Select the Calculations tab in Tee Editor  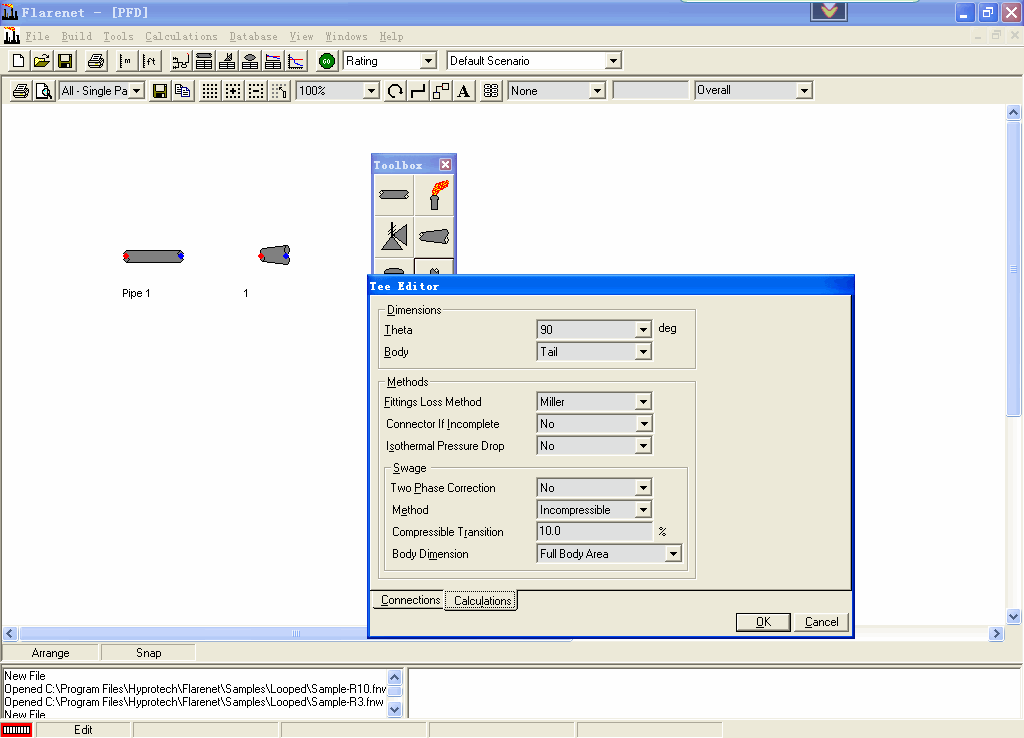482,601
